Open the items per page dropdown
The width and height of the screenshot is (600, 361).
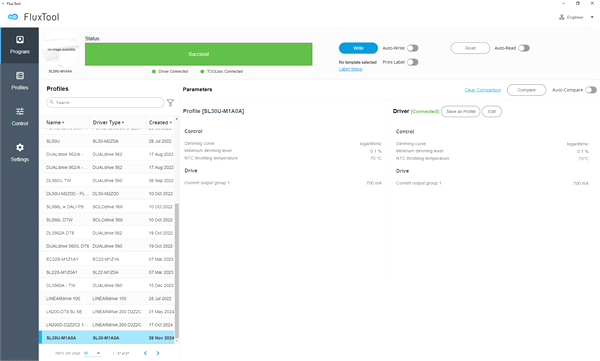click(x=92, y=353)
